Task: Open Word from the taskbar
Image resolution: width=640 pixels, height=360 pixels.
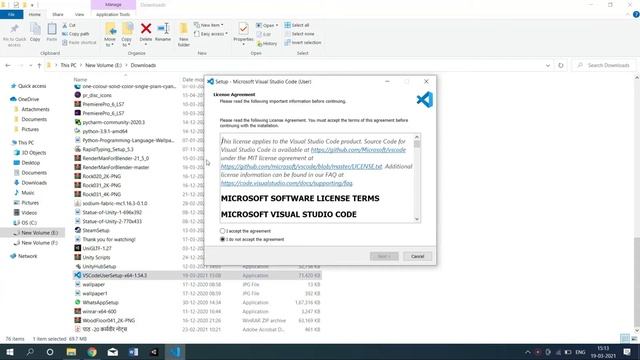Action: (133, 352)
